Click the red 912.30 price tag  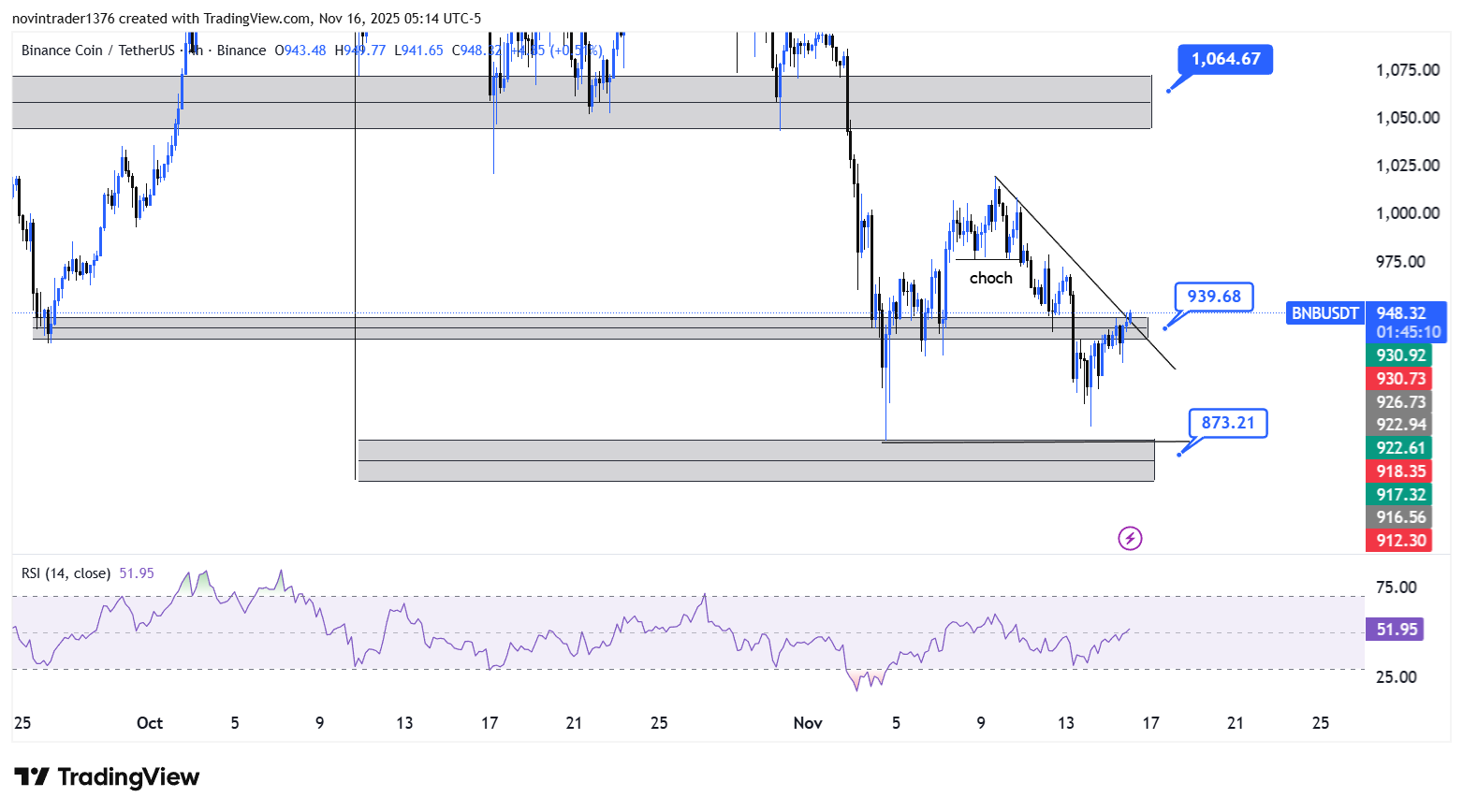pyautogui.click(x=1400, y=541)
